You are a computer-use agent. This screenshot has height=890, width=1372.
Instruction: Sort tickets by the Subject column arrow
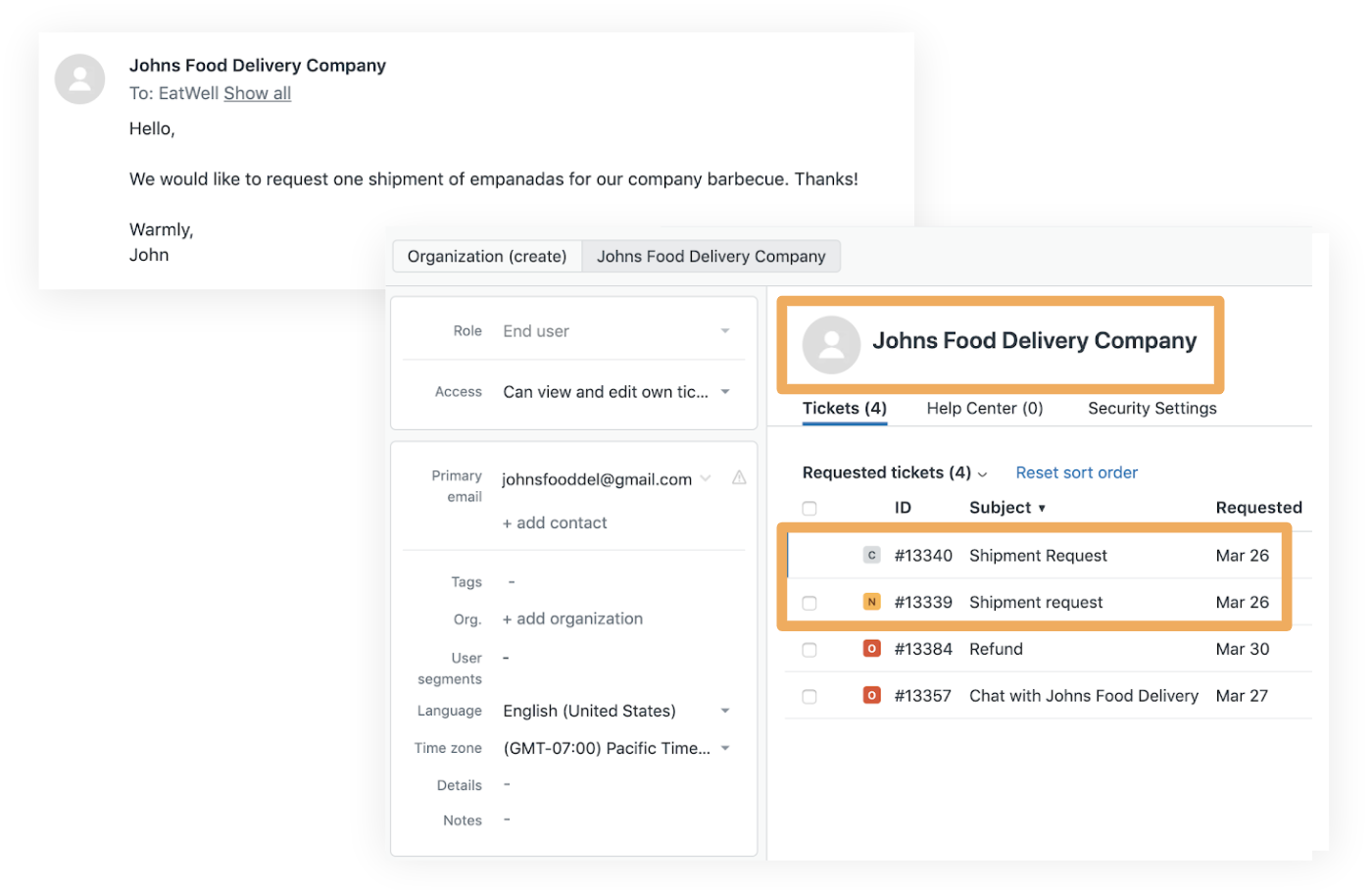coord(1042,509)
